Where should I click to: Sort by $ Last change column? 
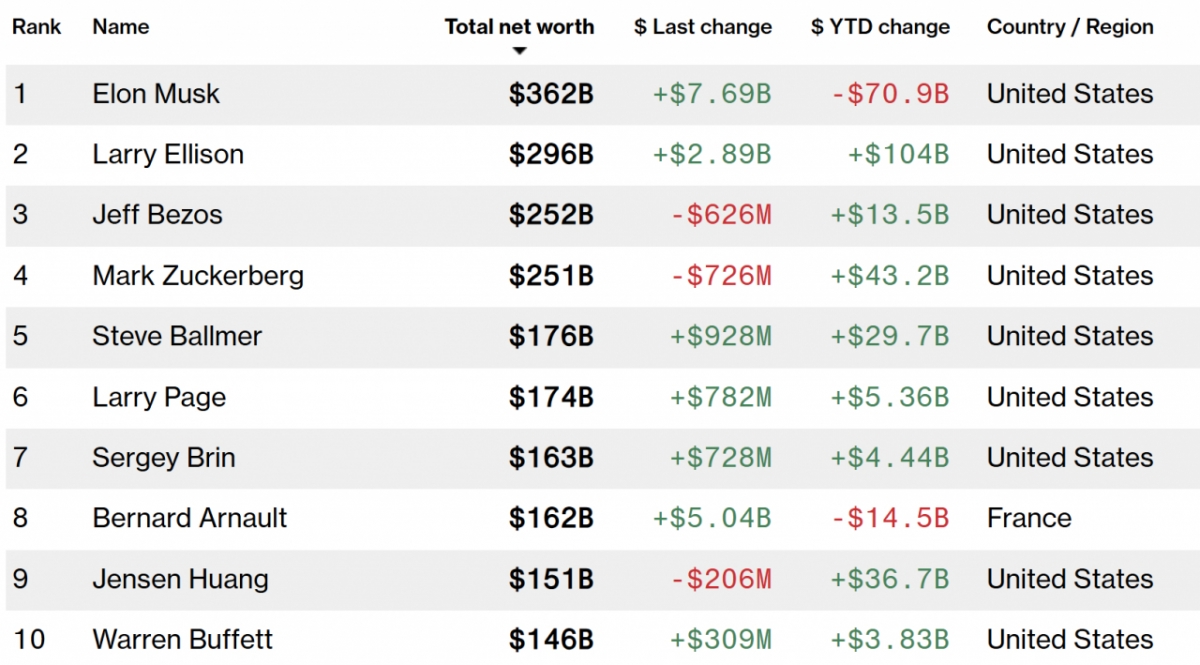coord(702,27)
